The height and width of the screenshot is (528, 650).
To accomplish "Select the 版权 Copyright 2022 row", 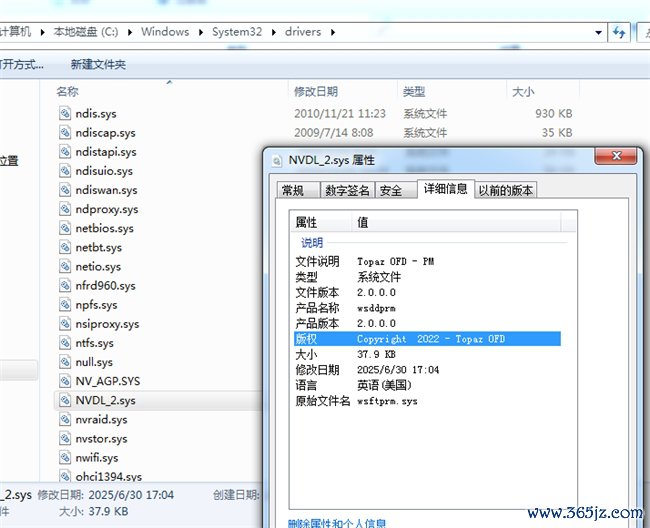I will tap(427, 339).
